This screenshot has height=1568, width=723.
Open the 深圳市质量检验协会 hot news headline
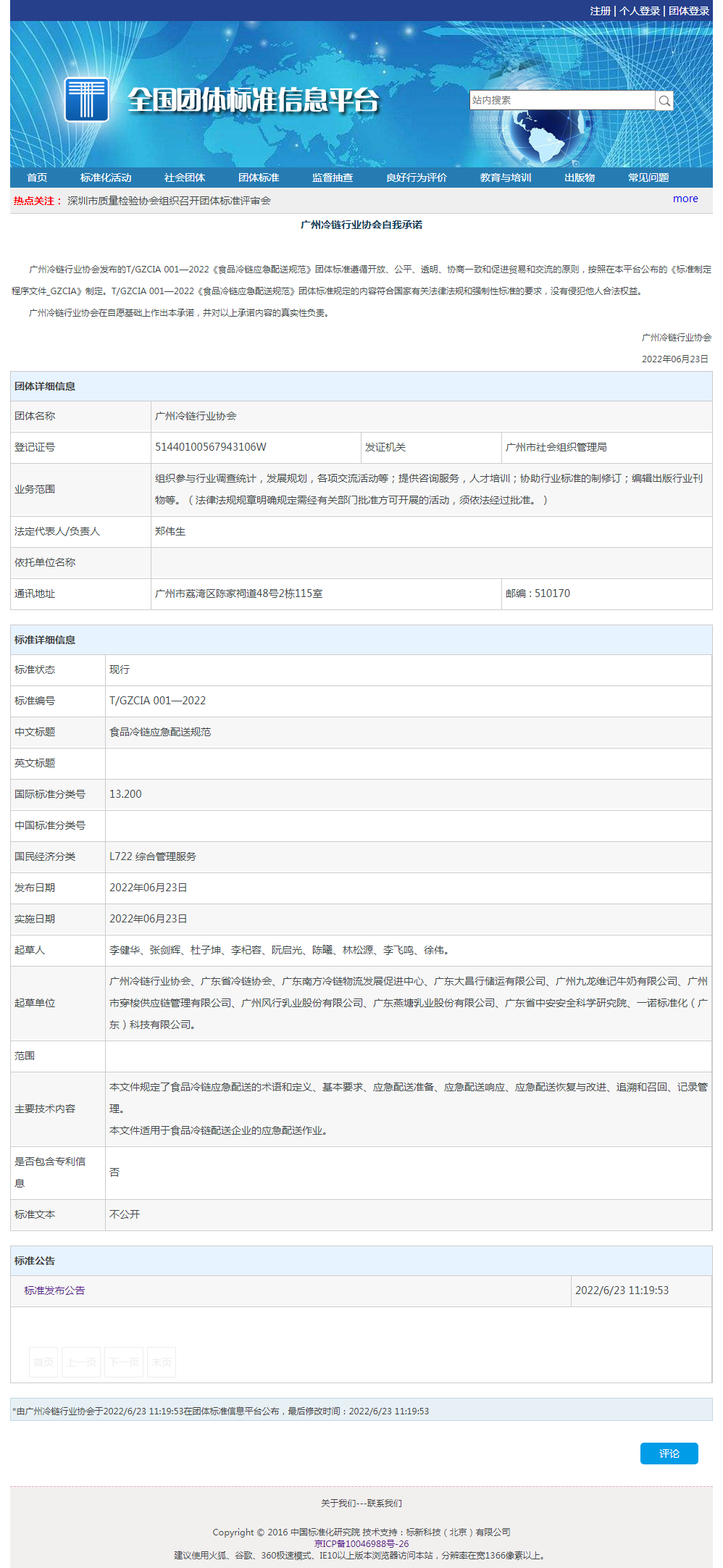(x=169, y=201)
